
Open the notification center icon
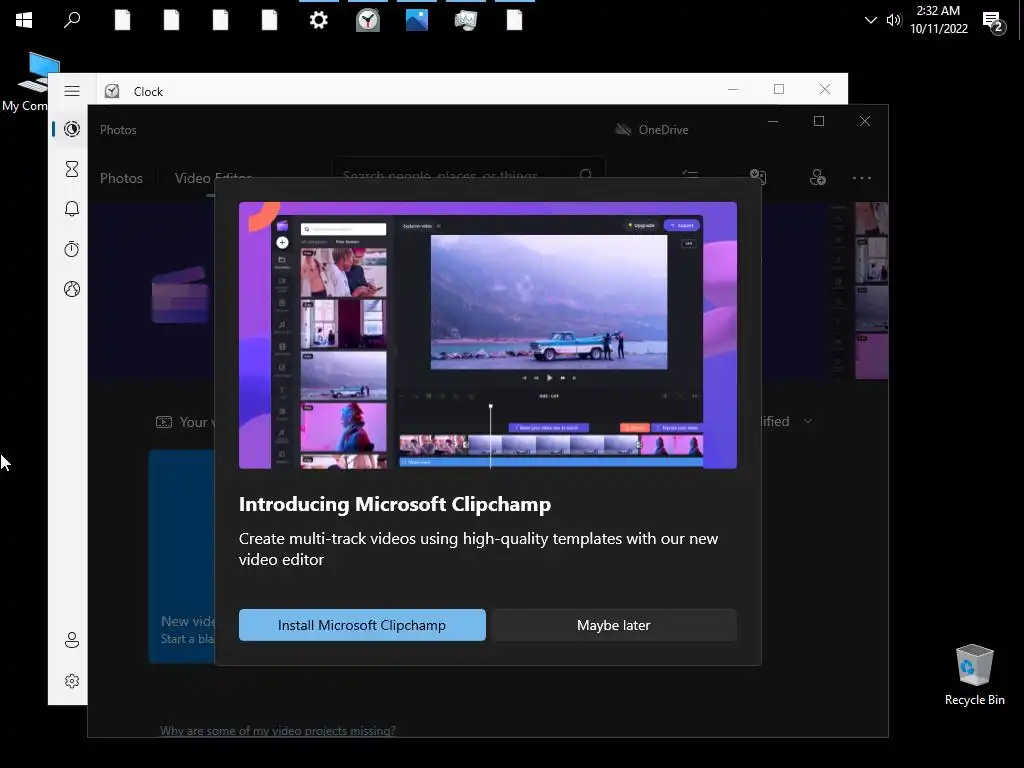(x=995, y=23)
